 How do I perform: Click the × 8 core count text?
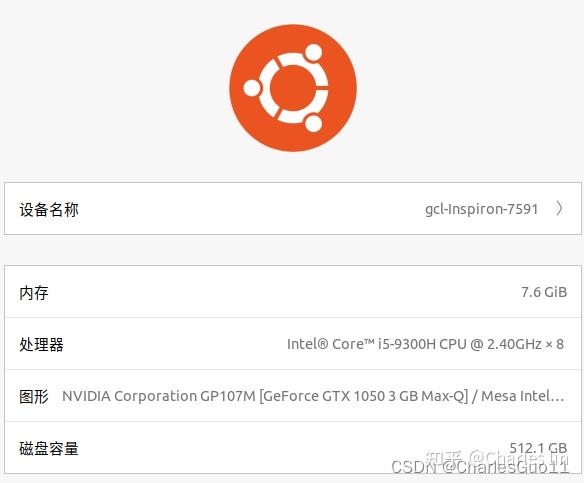pos(555,344)
